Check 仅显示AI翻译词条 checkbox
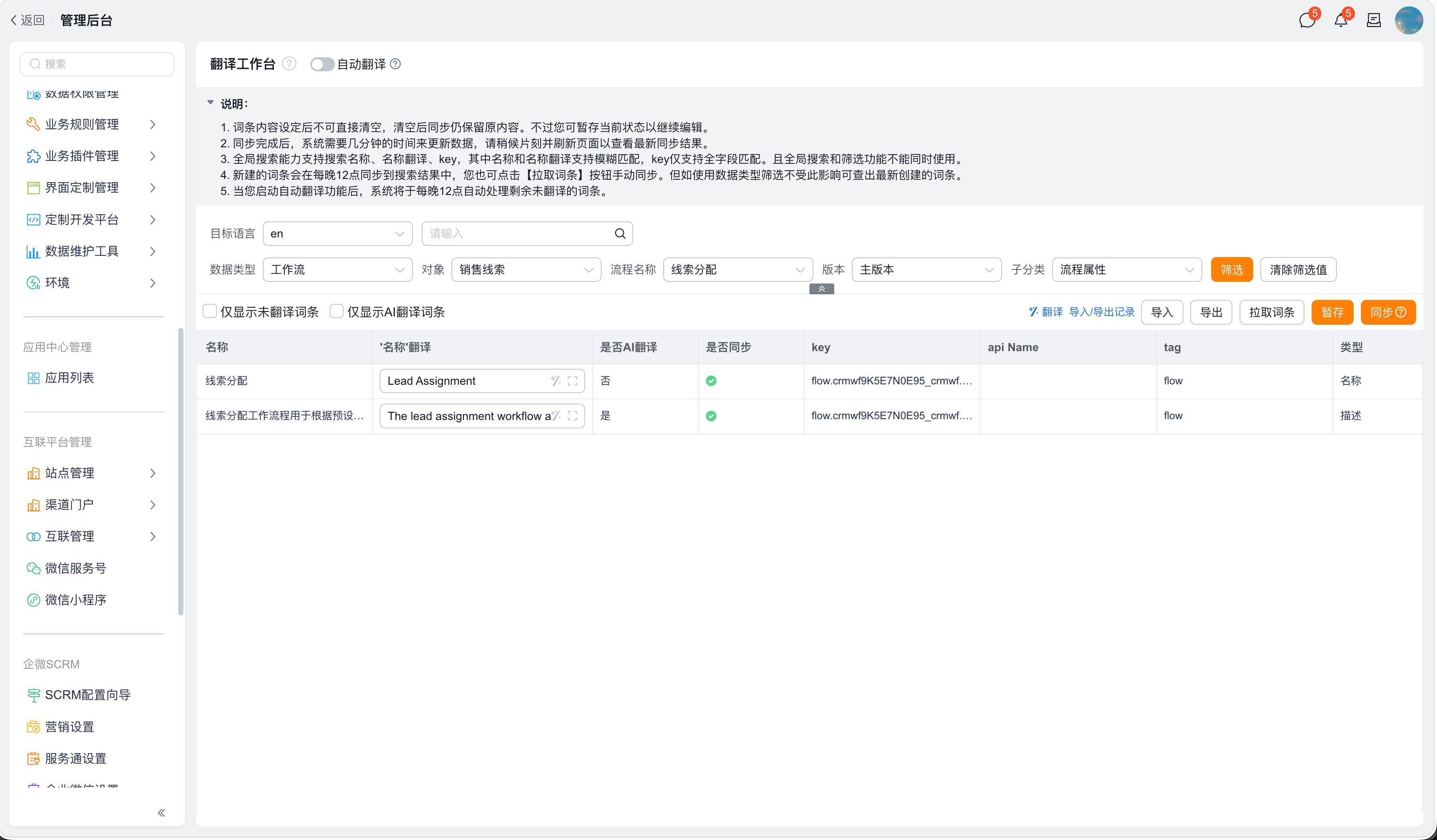Image resolution: width=1437 pixels, height=840 pixels. click(x=336, y=311)
